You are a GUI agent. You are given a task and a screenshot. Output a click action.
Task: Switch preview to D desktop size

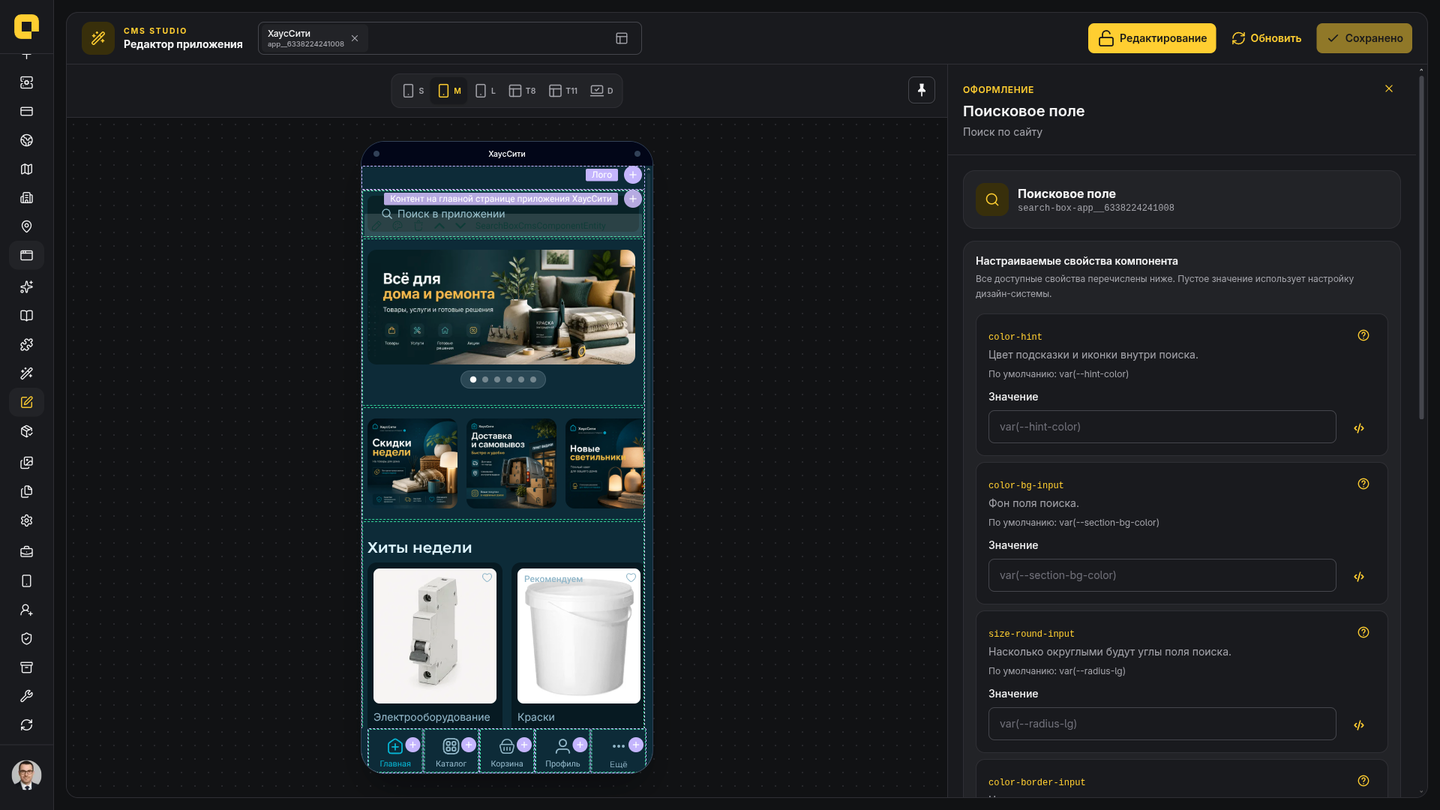tap(602, 91)
